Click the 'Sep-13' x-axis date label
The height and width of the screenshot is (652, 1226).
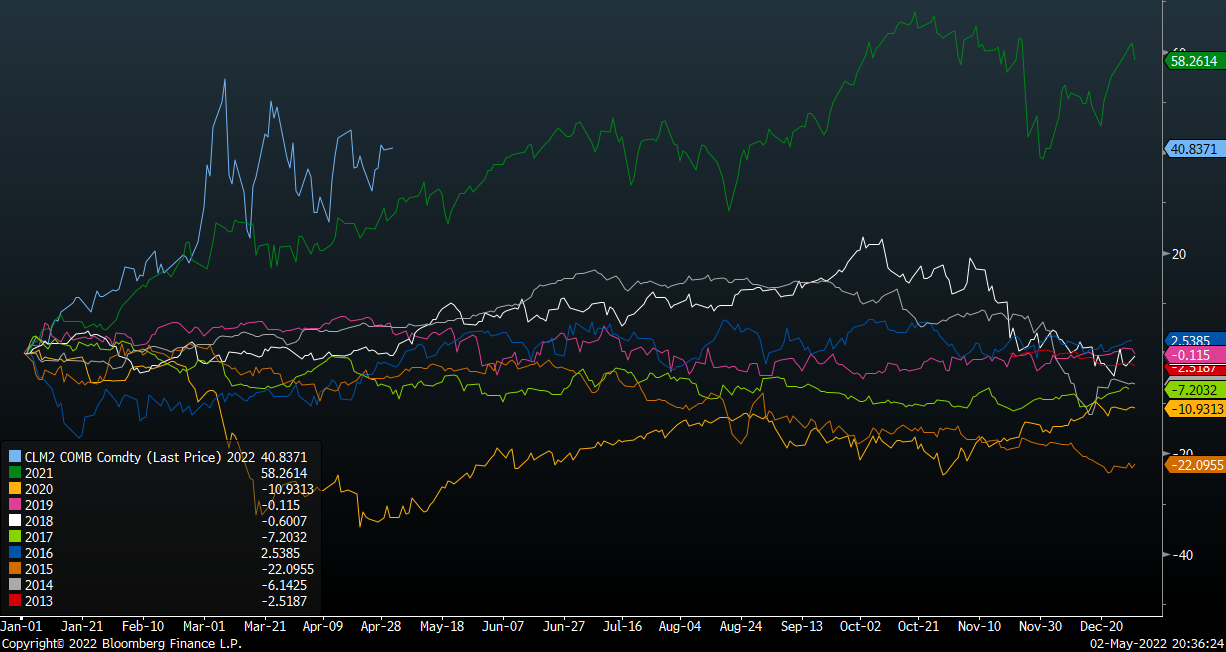(801, 626)
